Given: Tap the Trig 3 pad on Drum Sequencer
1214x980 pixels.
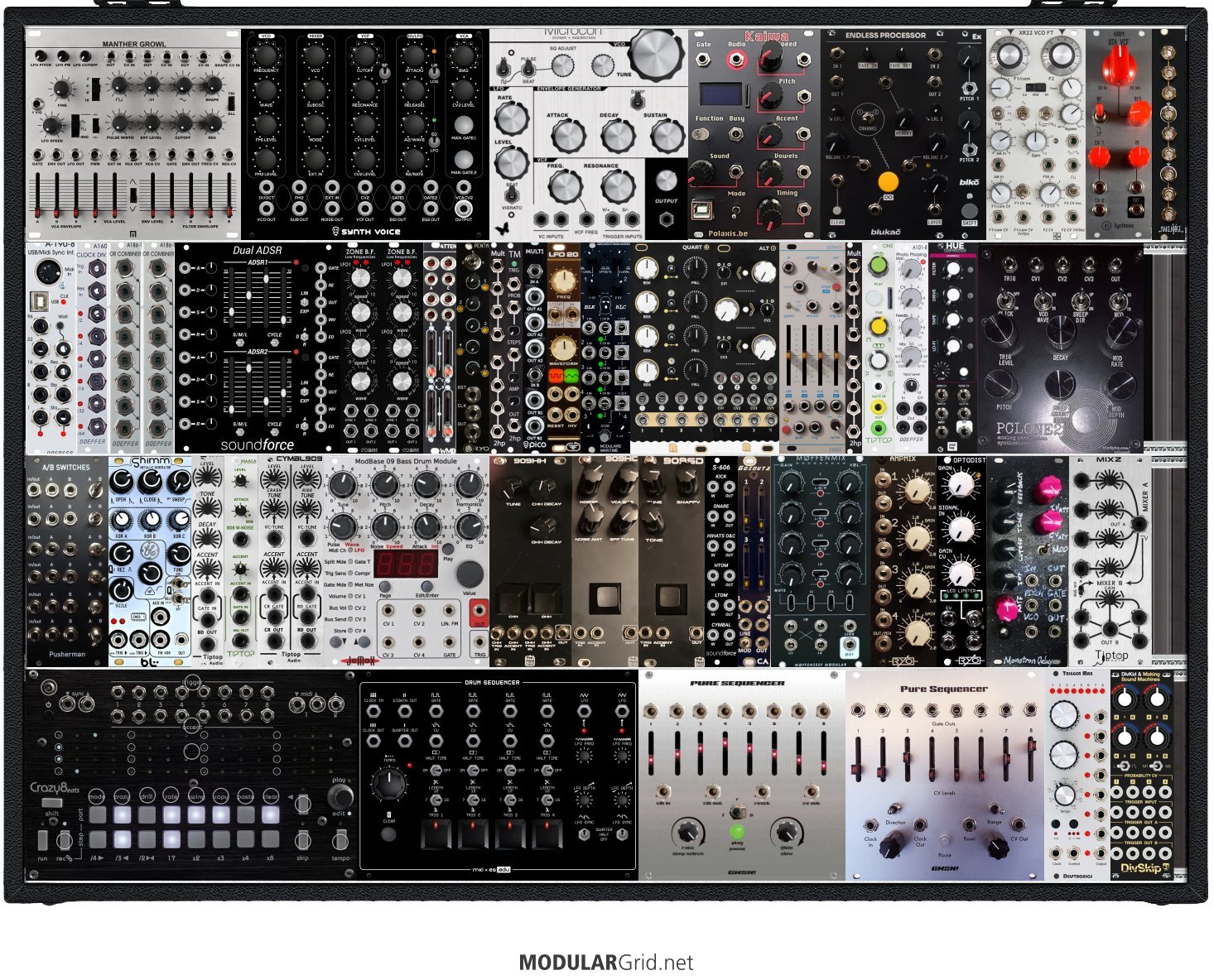Looking at the screenshot, I should 510,836.
